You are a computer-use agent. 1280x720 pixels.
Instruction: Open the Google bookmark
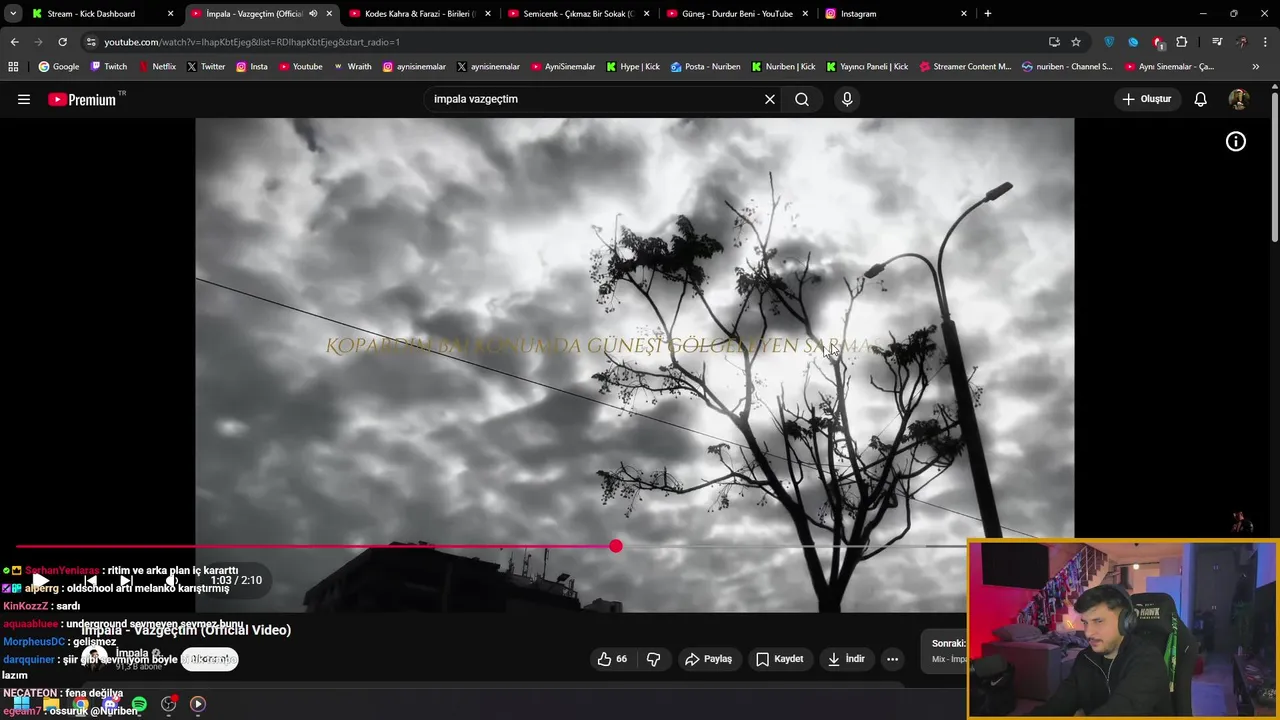[59, 67]
